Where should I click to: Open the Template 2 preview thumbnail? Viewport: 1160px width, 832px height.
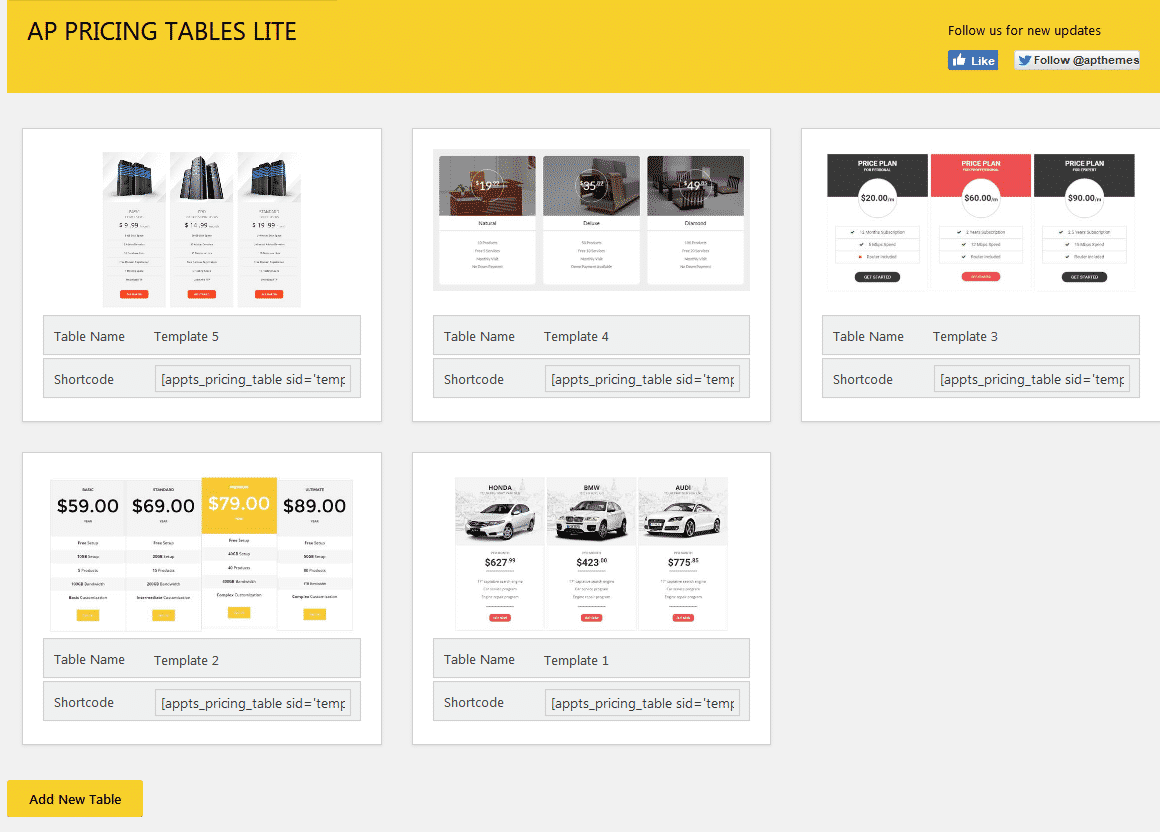click(x=201, y=554)
